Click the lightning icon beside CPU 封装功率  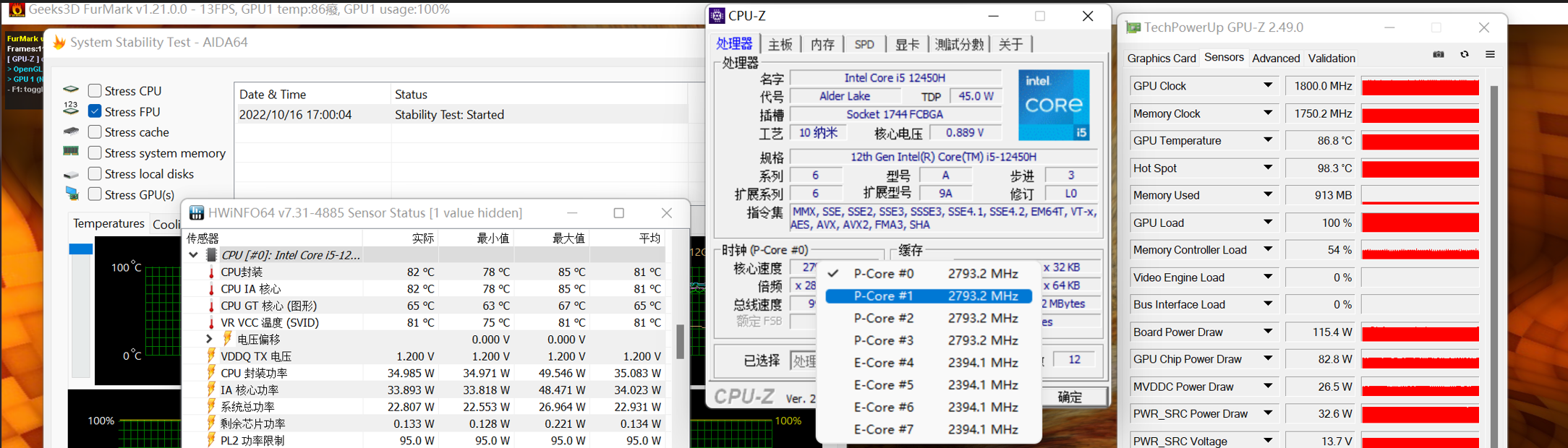point(211,373)
